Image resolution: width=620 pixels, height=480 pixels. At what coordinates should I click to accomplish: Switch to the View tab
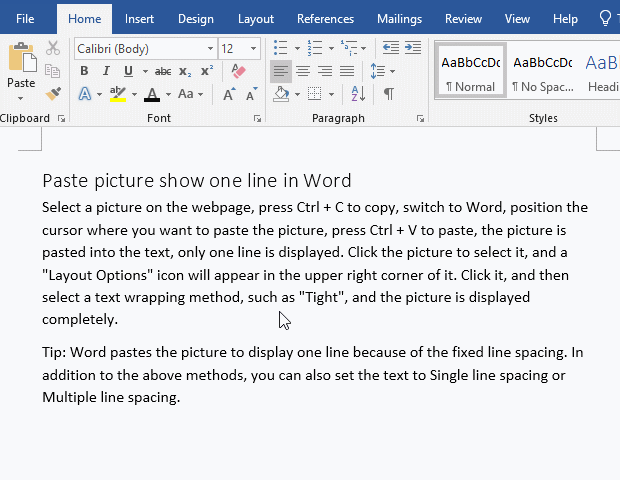click(517, 19)
